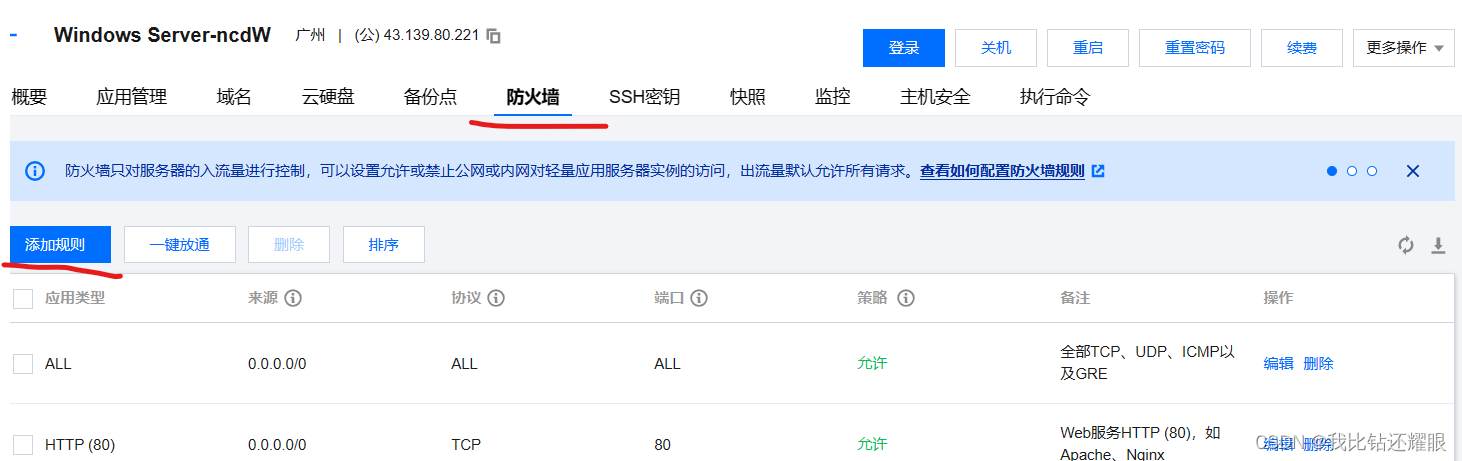
Task: Click the 续费 button
Action: point(1302,47)
